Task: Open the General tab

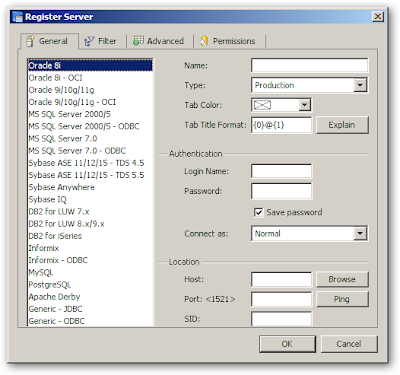Action: (49, 41)
